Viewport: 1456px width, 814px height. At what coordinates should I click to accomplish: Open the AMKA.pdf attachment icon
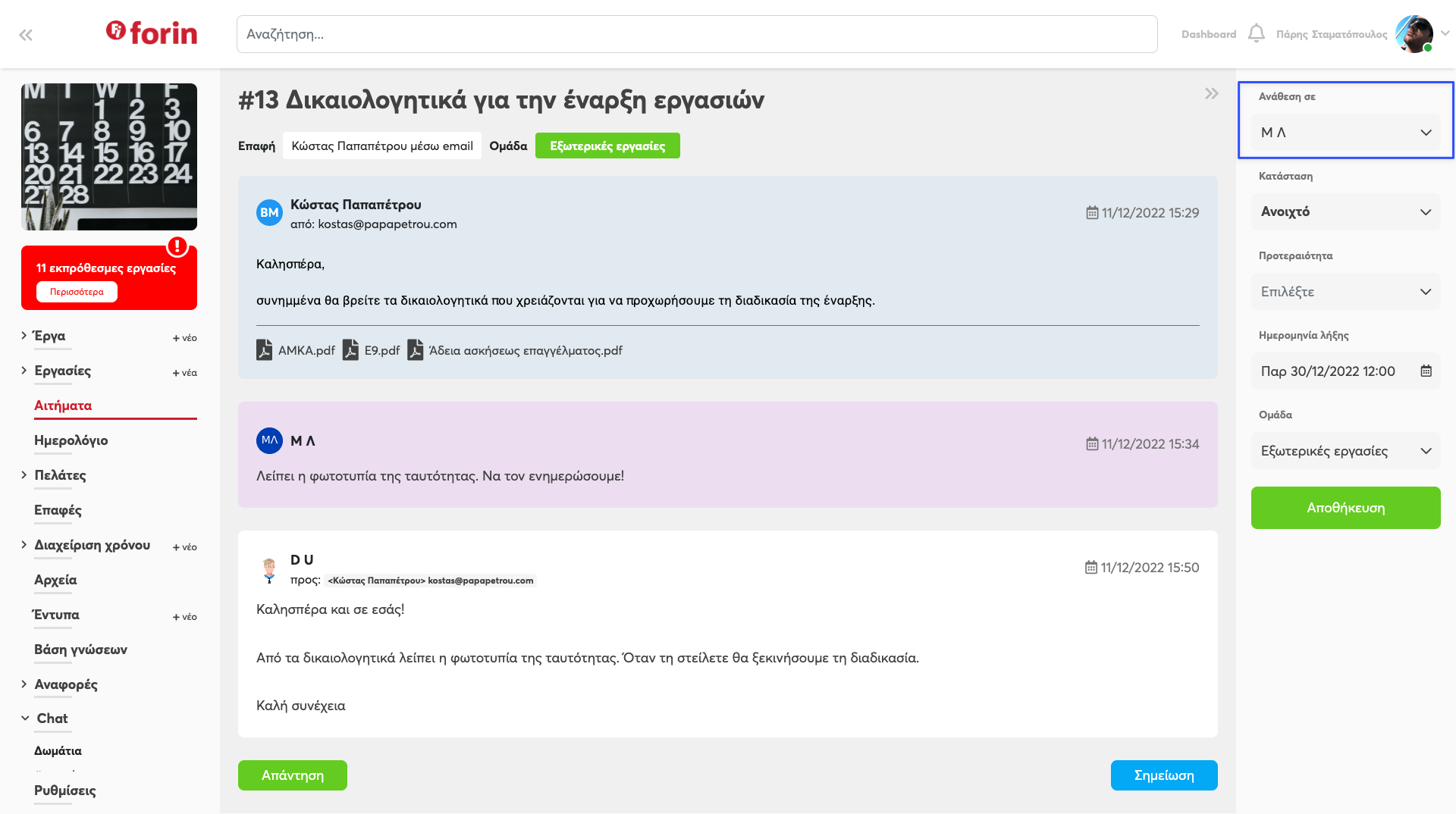[264, 350]
